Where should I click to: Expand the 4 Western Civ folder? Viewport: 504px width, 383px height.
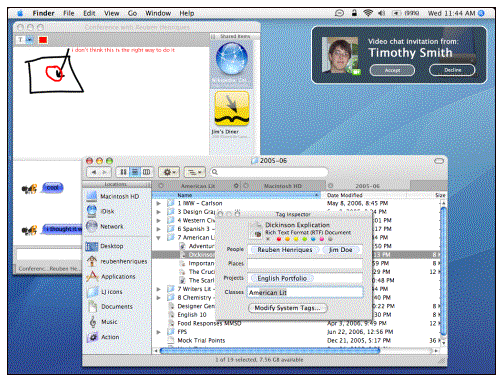click(x=159, y=220)
